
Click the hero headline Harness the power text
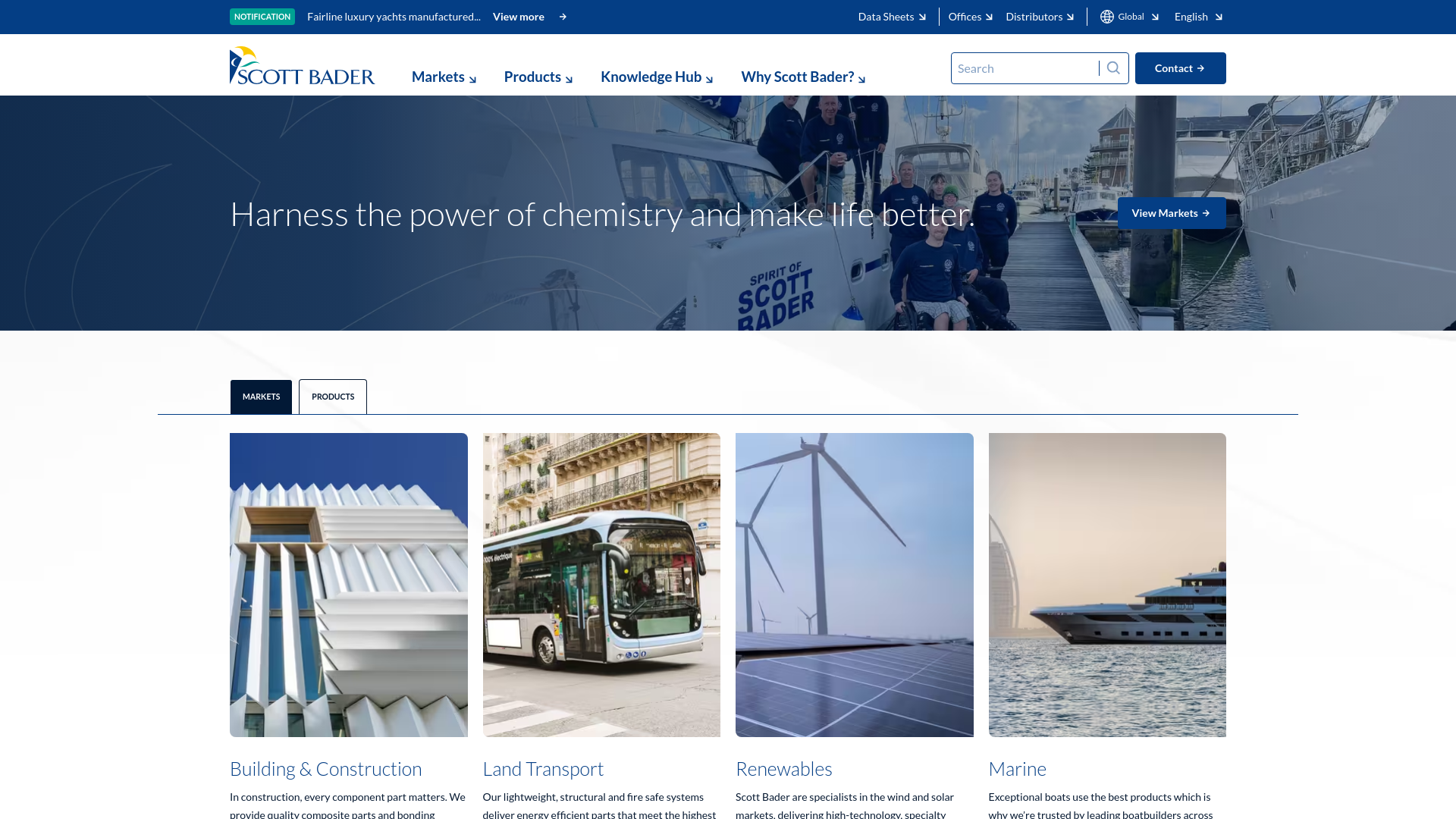click(602, 215)
